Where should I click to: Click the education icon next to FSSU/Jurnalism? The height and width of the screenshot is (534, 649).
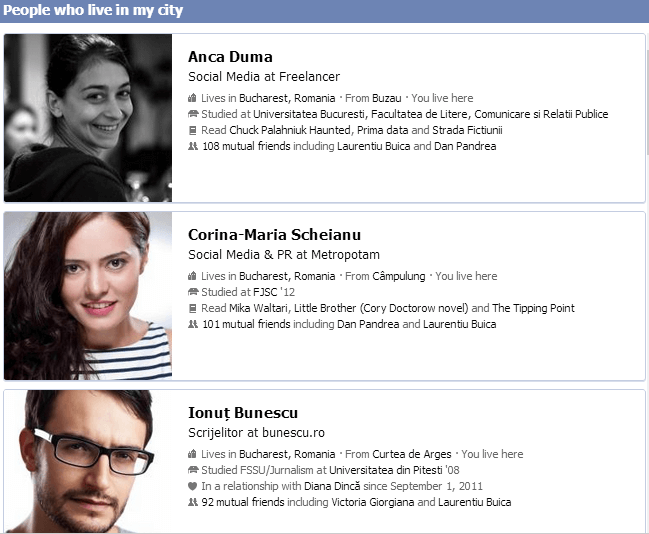(x=193, y=470)
